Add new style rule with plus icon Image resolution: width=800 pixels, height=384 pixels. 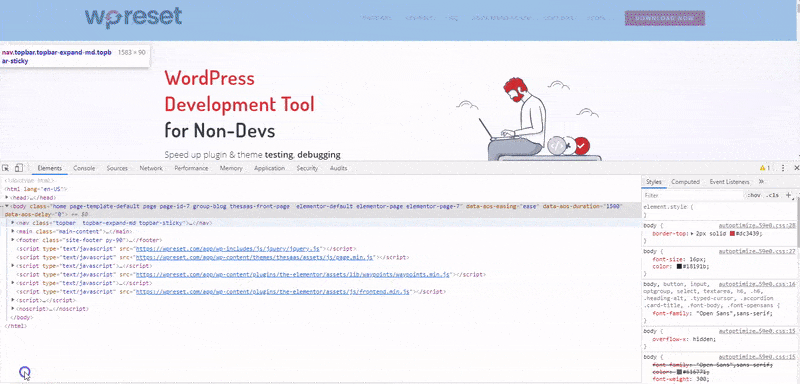pos(788,195)
